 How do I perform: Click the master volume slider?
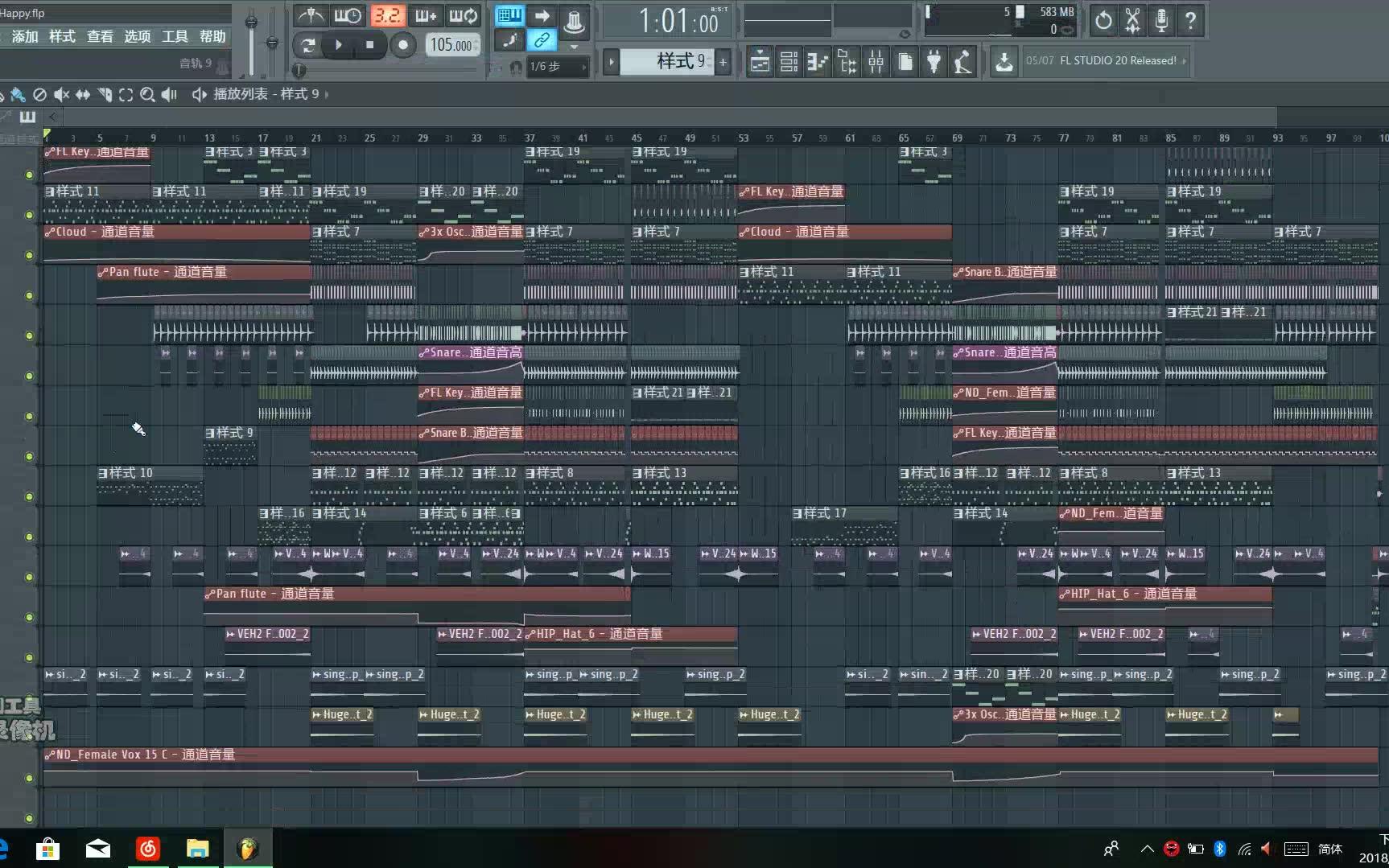pyautogui.click(x=252, y=40)
